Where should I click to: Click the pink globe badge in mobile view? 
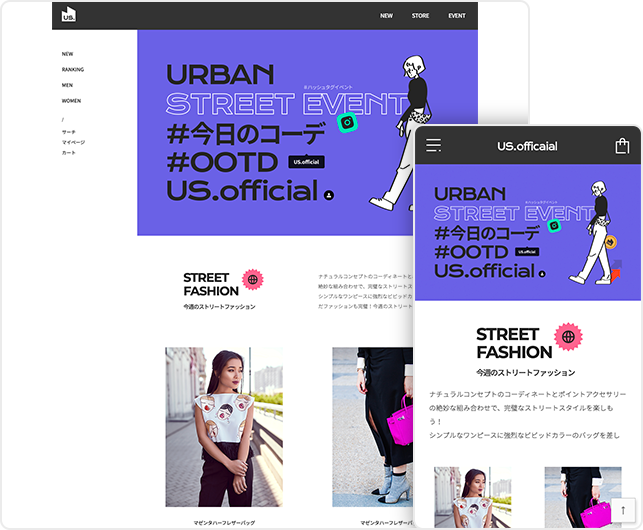click(568, 337)
